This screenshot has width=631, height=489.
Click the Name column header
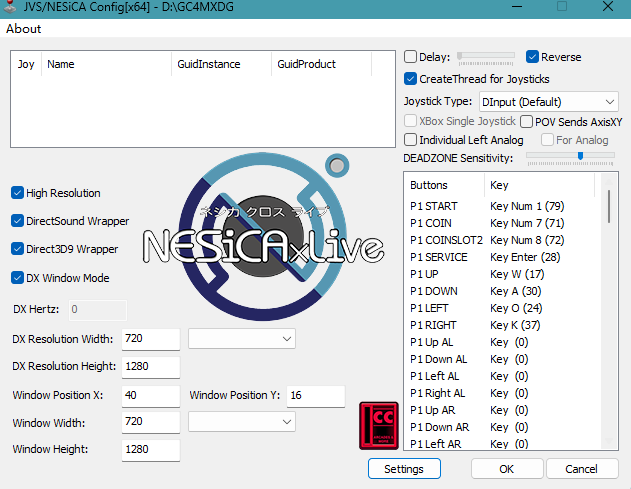tap(107, 64)
